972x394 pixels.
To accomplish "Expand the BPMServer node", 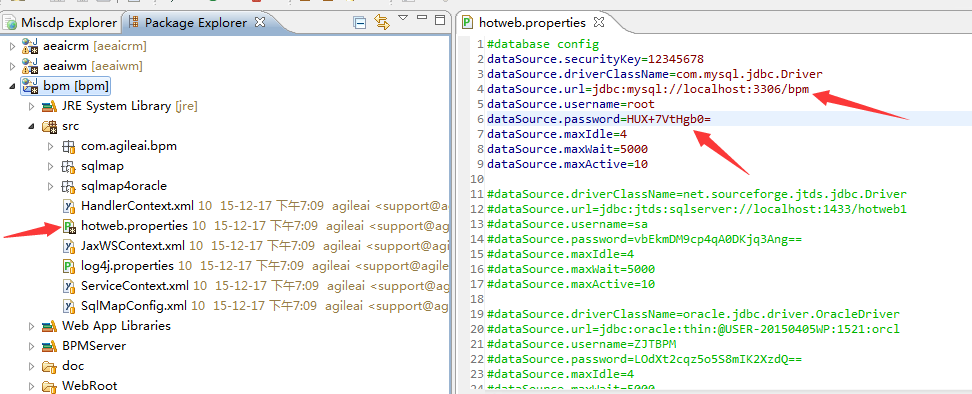I will 32,346.
